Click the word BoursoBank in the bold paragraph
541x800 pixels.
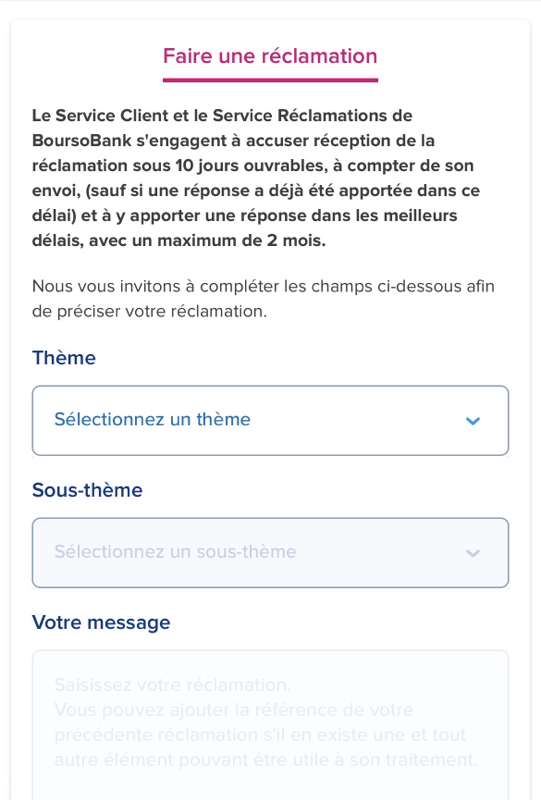[82, 140]
